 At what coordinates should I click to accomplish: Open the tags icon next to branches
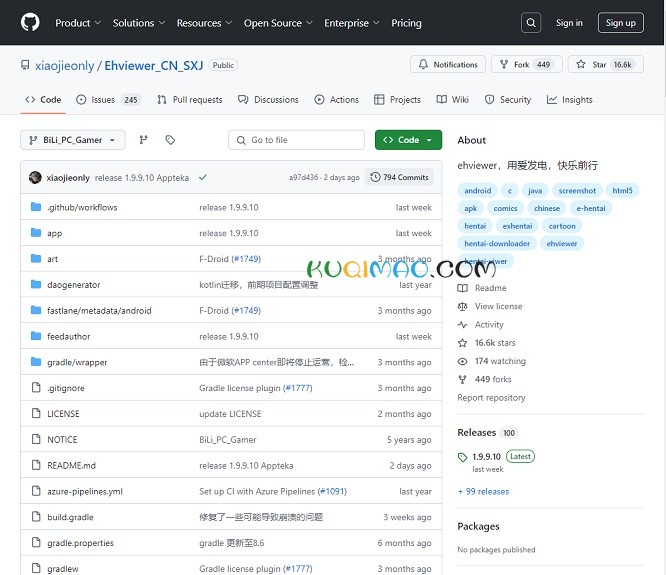[170, 140]
